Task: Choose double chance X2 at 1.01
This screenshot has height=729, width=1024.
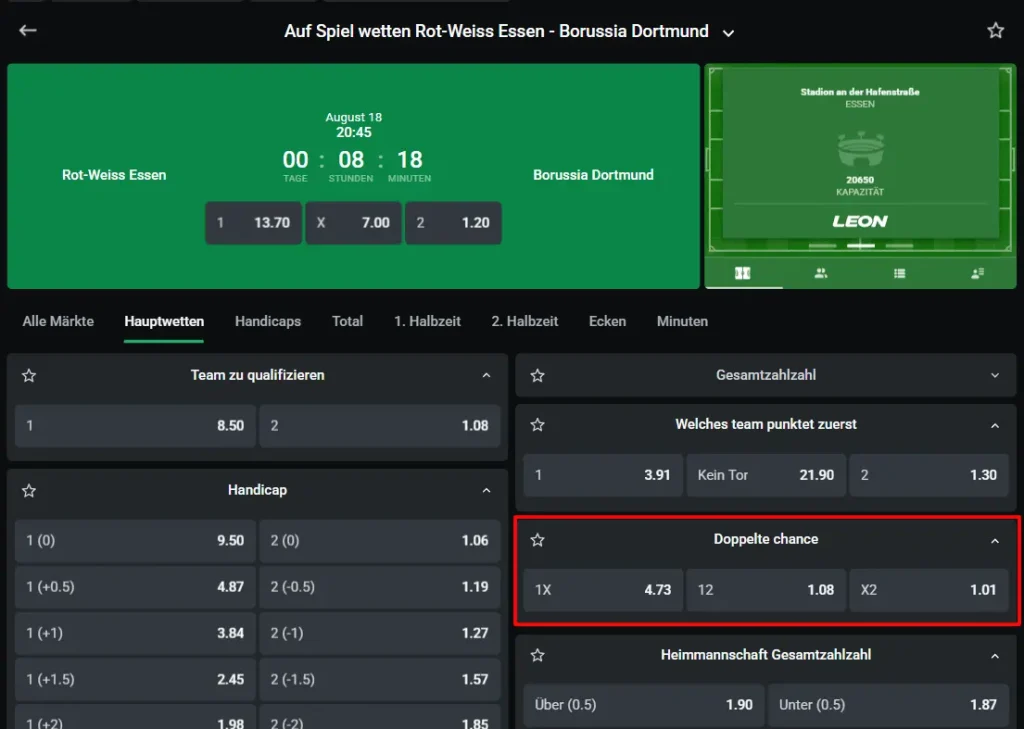Action: point(929,590)
